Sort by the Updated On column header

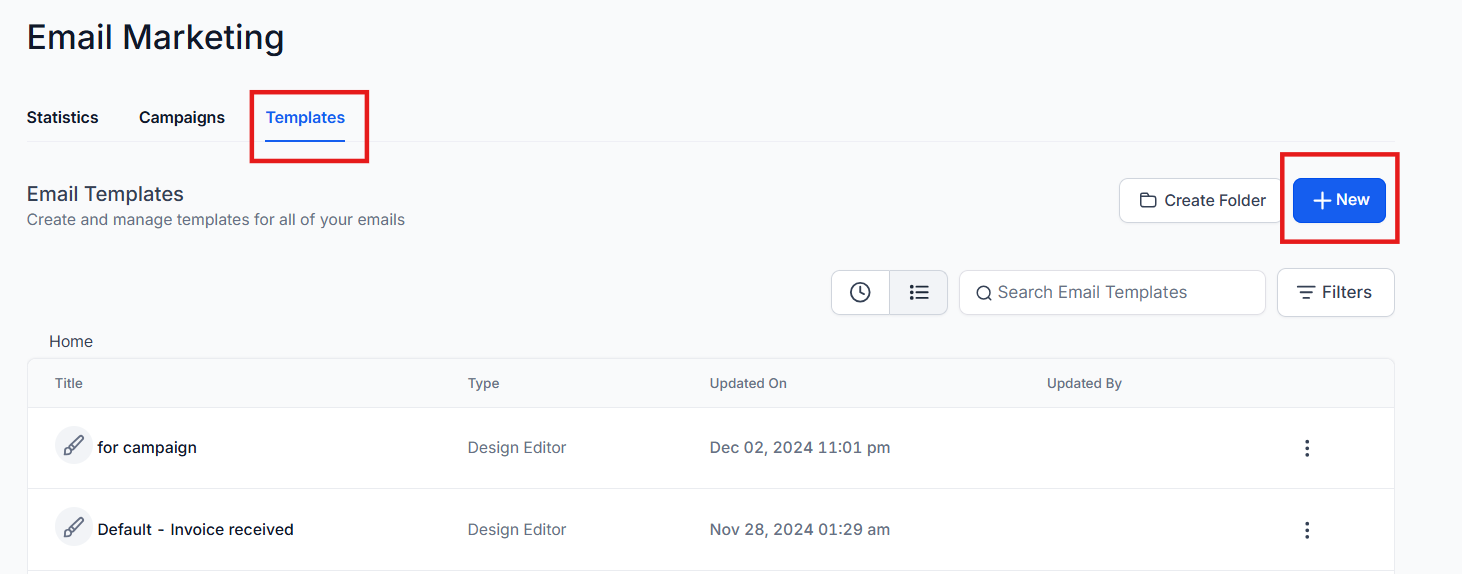pos(748,383)
